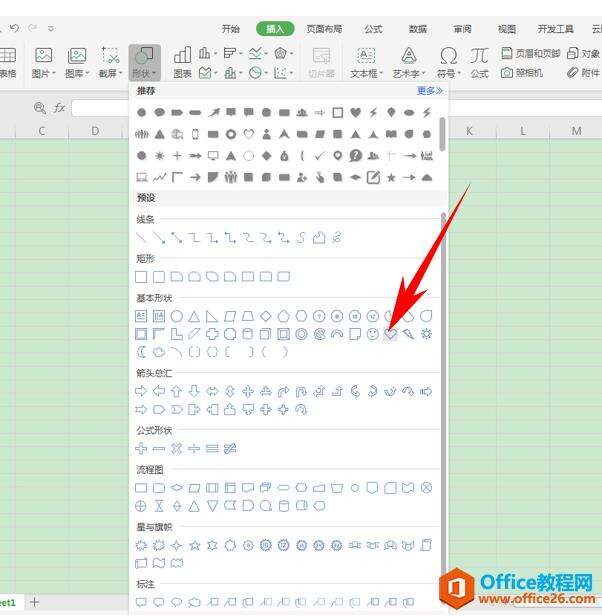Viewport: 602px width, 616px height.
Task: Open the 数据 tab
Action: pos(418,29)
